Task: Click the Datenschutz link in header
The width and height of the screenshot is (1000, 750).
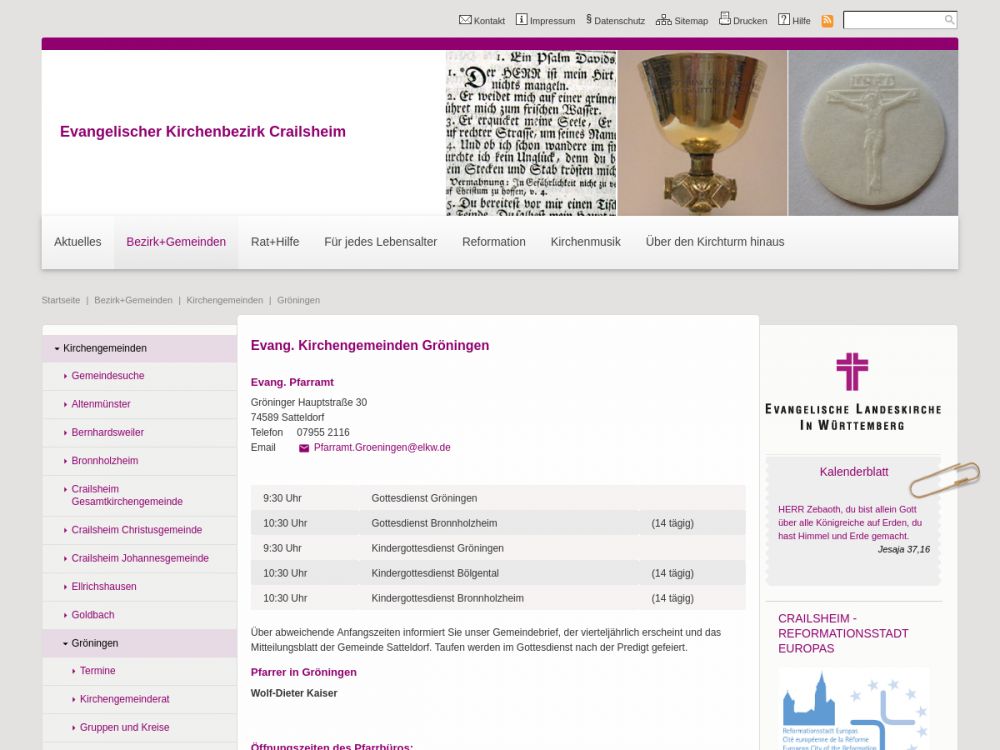Action: click(x=619, y=21)
